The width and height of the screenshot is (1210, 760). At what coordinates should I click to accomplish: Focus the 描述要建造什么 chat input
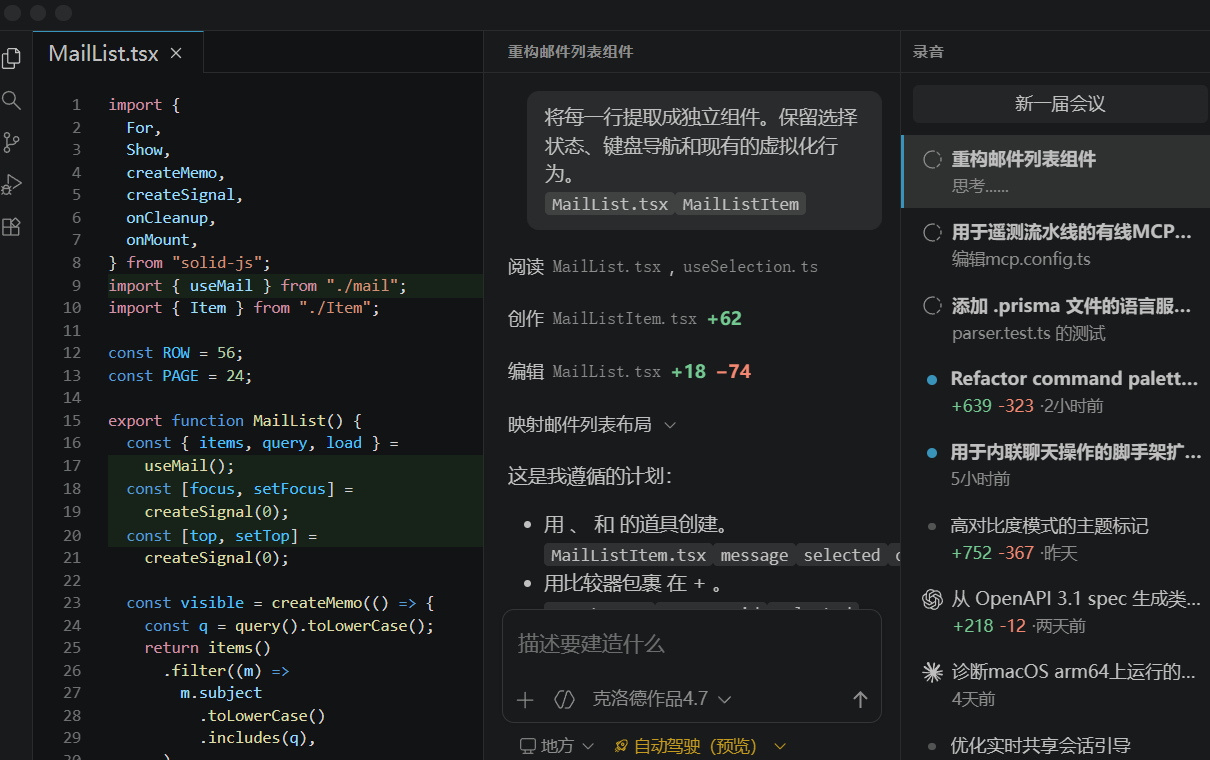(691, 644)
